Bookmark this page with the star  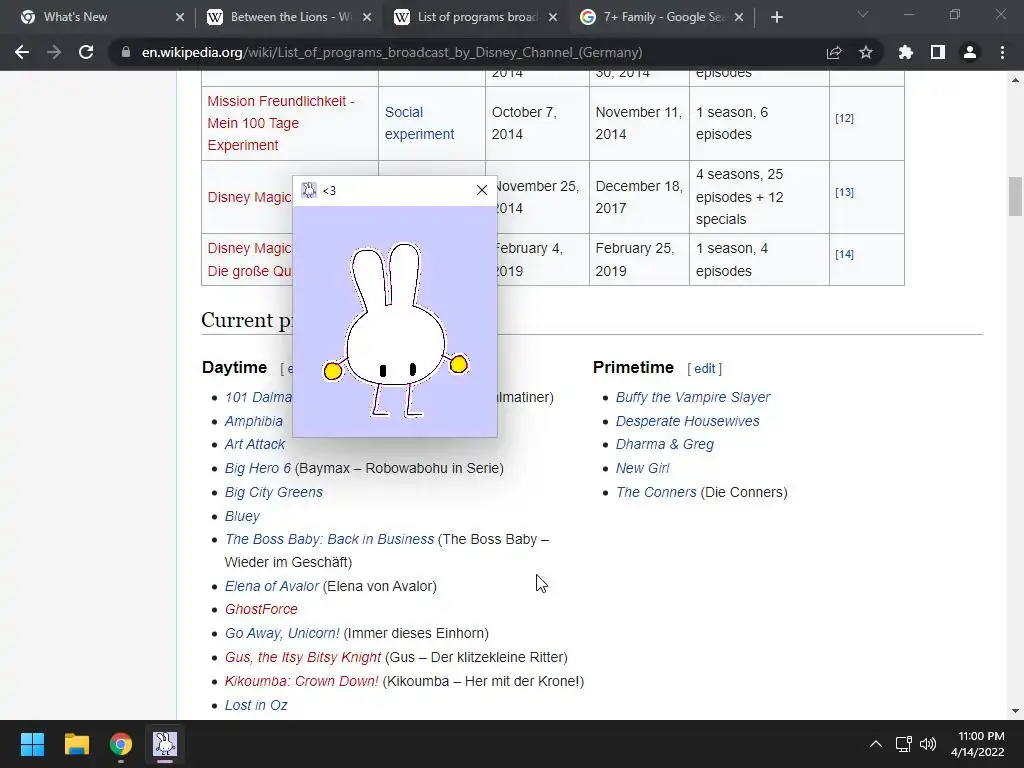click(866, 52)
